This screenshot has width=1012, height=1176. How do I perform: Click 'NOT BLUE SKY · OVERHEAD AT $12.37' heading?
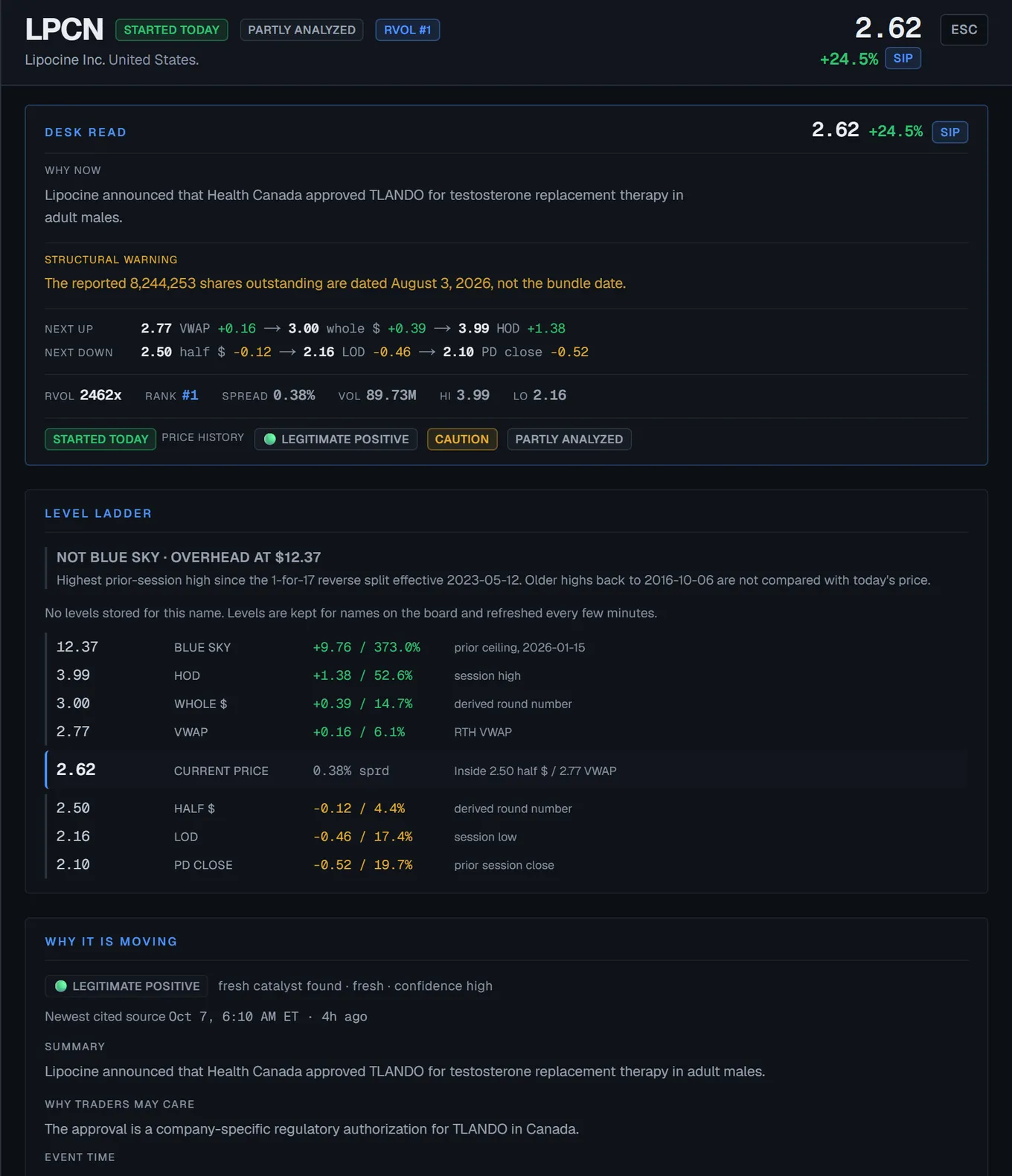tap(189, 557)
